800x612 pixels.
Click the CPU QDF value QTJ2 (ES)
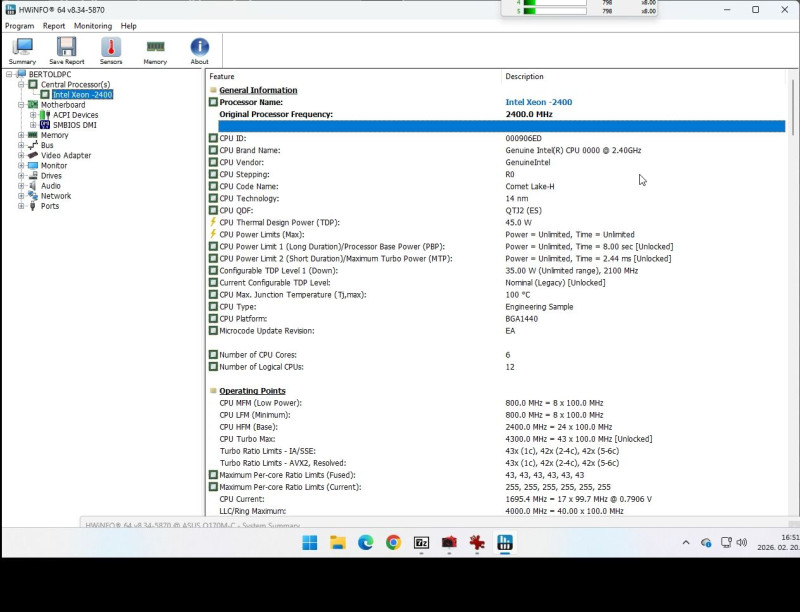[523, 210]
